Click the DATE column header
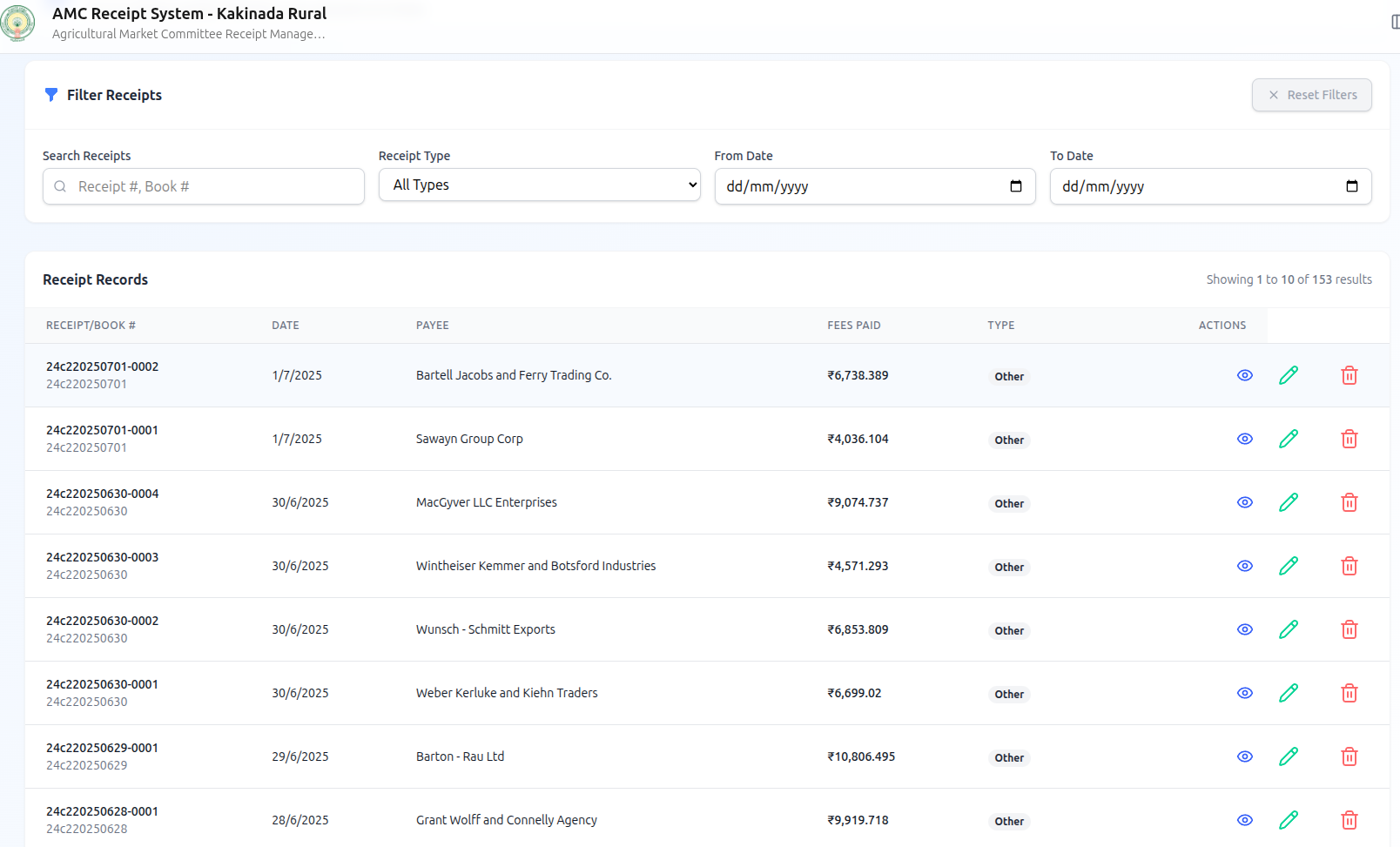1400x847 pixels. pos(286,326)
